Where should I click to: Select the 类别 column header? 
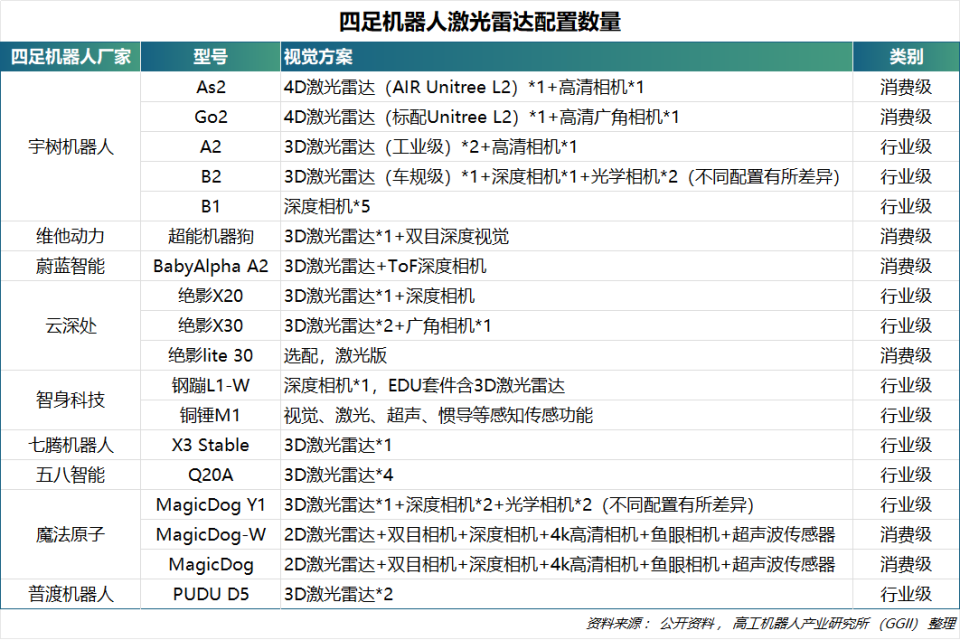coord(906,56)
